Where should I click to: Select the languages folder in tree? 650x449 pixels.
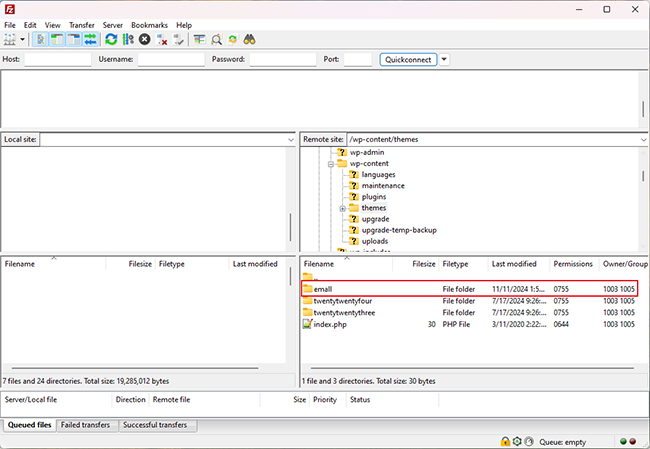378,175
